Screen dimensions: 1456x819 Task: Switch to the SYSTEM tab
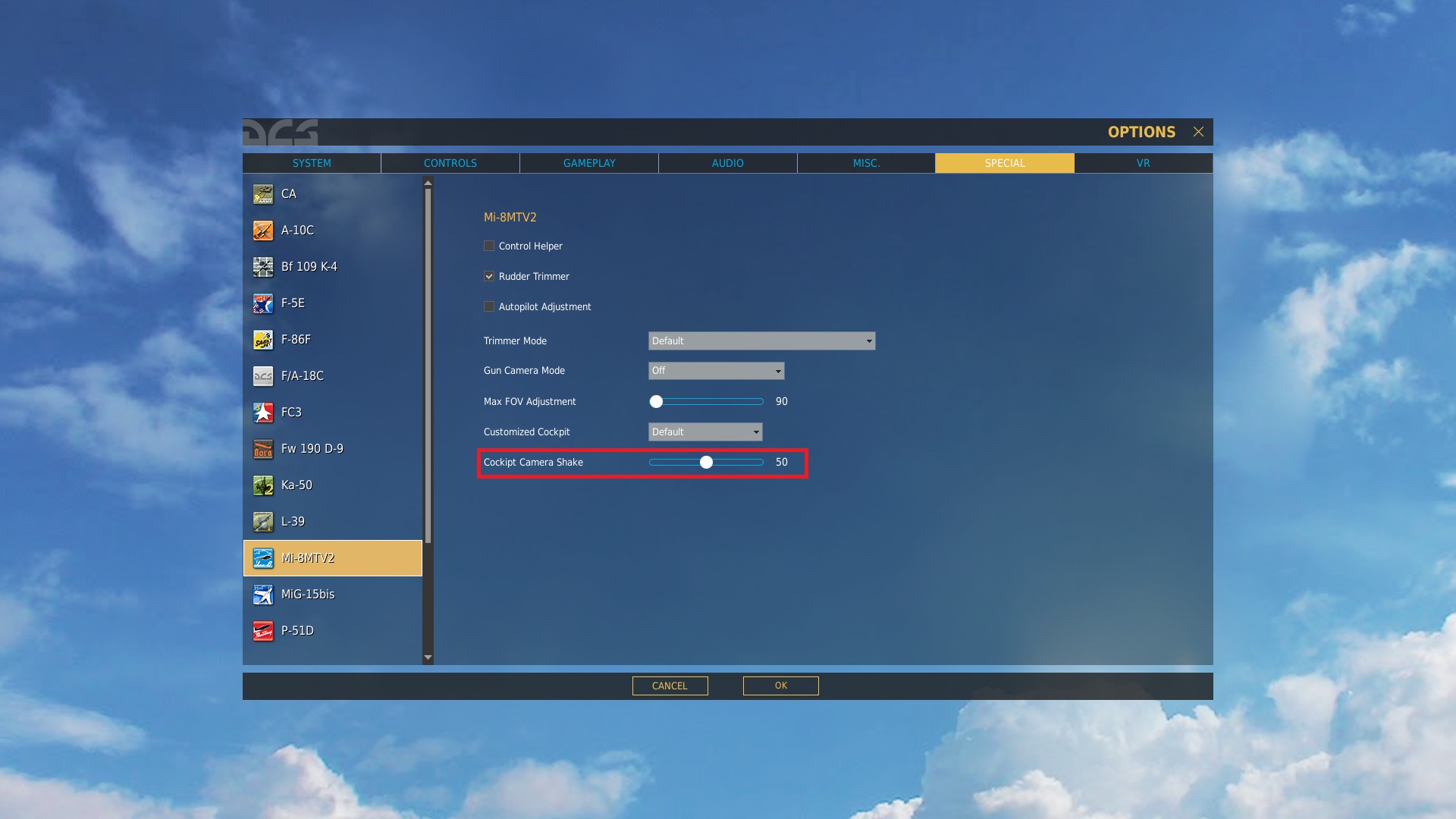pos(312,163)
